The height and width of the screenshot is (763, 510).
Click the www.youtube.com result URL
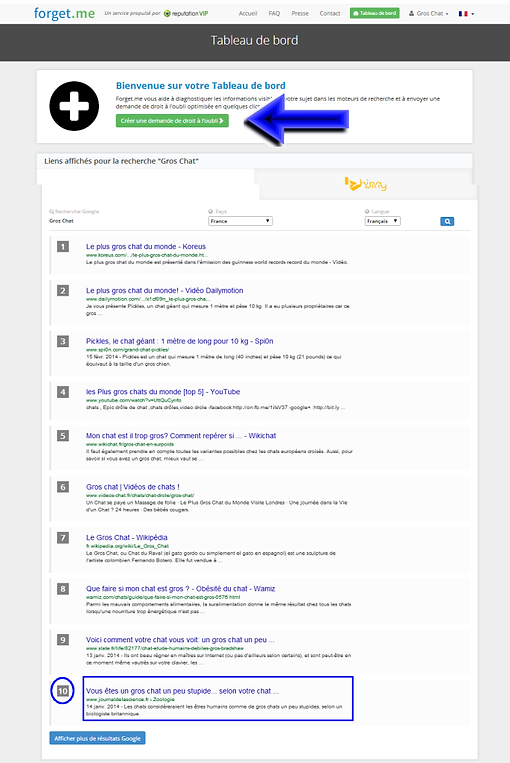click(133, 400)
